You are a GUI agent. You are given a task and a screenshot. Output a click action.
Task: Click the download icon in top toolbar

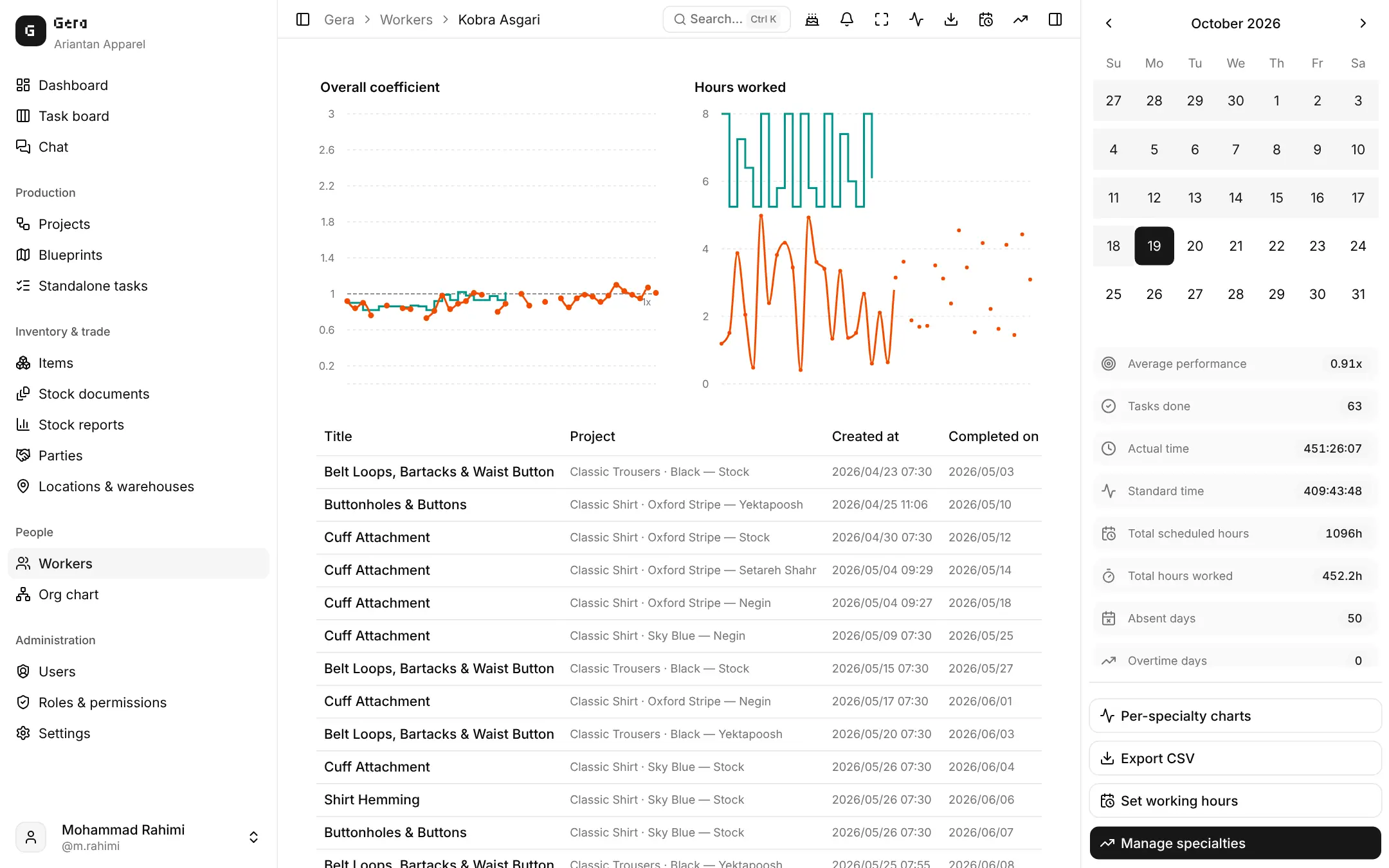pyautogui.click(x=951, y=19)
